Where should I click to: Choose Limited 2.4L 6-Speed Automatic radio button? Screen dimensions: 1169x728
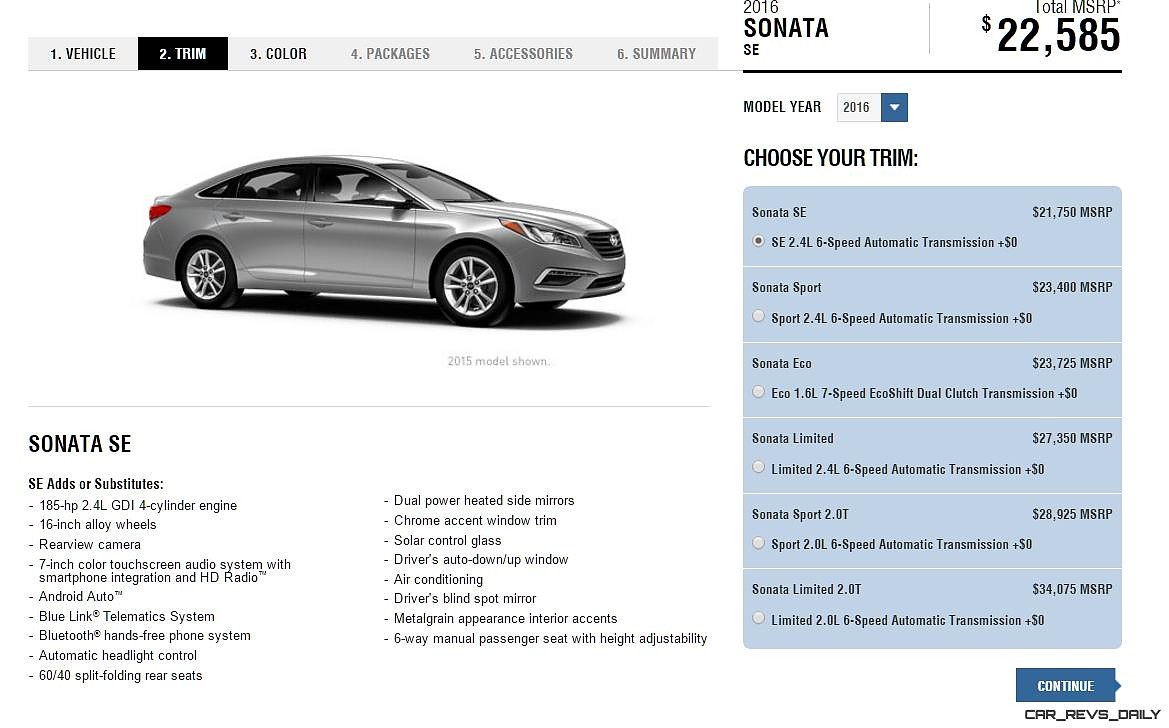(758, 468)
